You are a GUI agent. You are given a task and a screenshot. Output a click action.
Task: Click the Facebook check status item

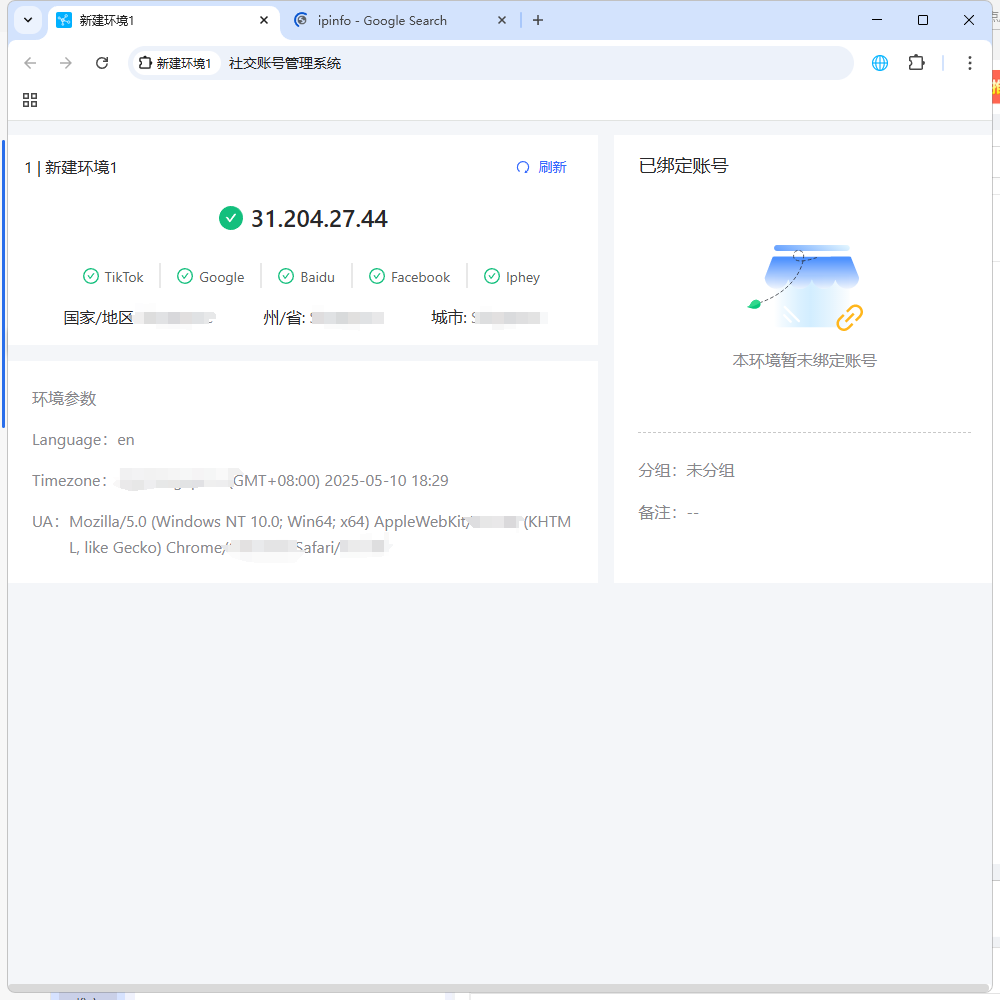click(x=410, y=277)
